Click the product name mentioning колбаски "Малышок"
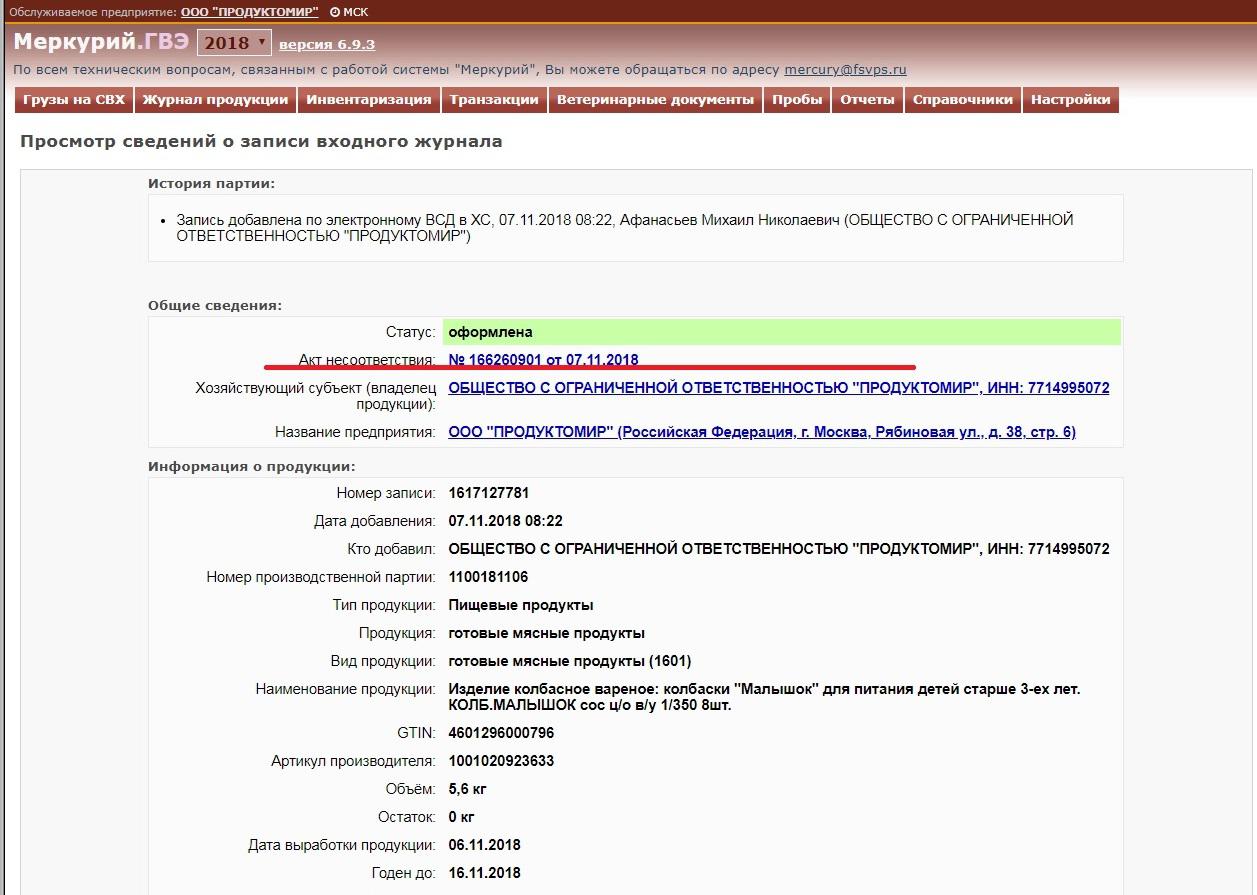The width and height of the screenshot is (1257, 895). pyautogui.click(x=765, y=697)
